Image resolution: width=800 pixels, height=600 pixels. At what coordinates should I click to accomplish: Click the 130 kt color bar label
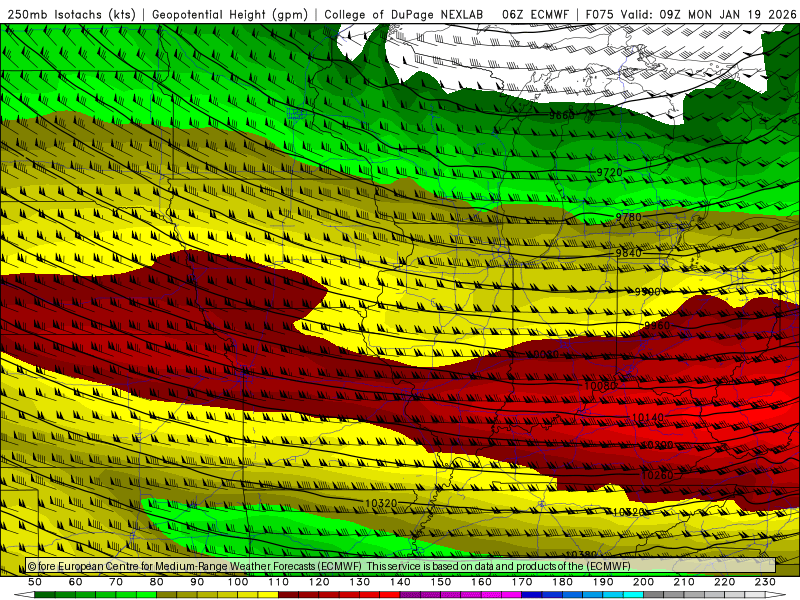pos(360,582)
